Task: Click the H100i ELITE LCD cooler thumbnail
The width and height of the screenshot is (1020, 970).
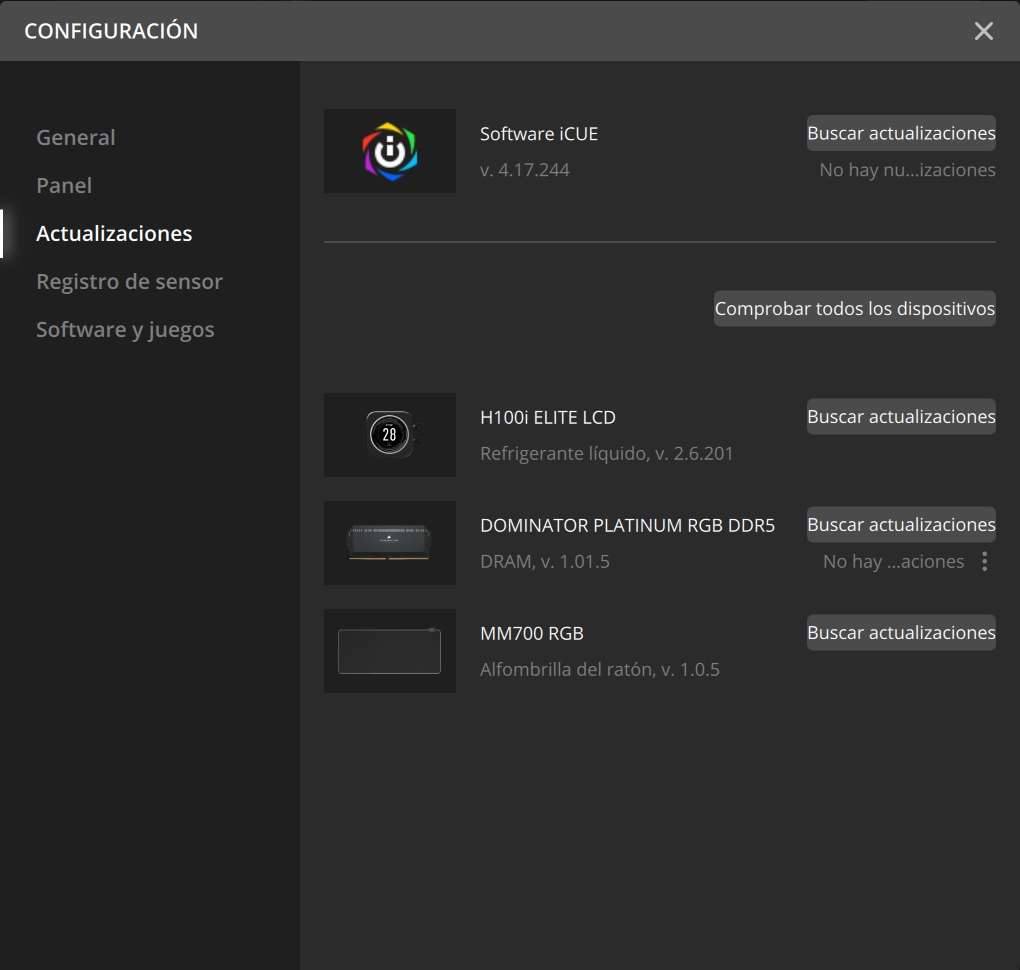Action: point(390,435)
